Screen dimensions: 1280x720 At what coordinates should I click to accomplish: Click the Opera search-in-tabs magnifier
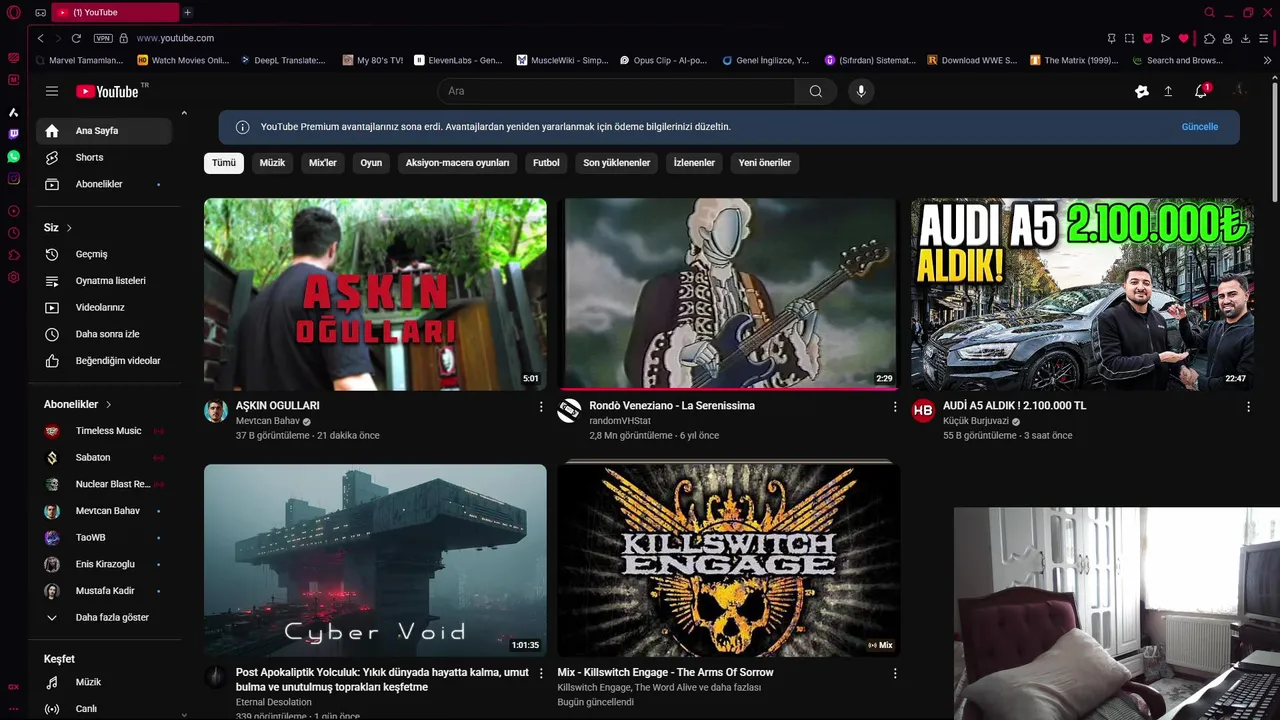[x=1209, y=12]
